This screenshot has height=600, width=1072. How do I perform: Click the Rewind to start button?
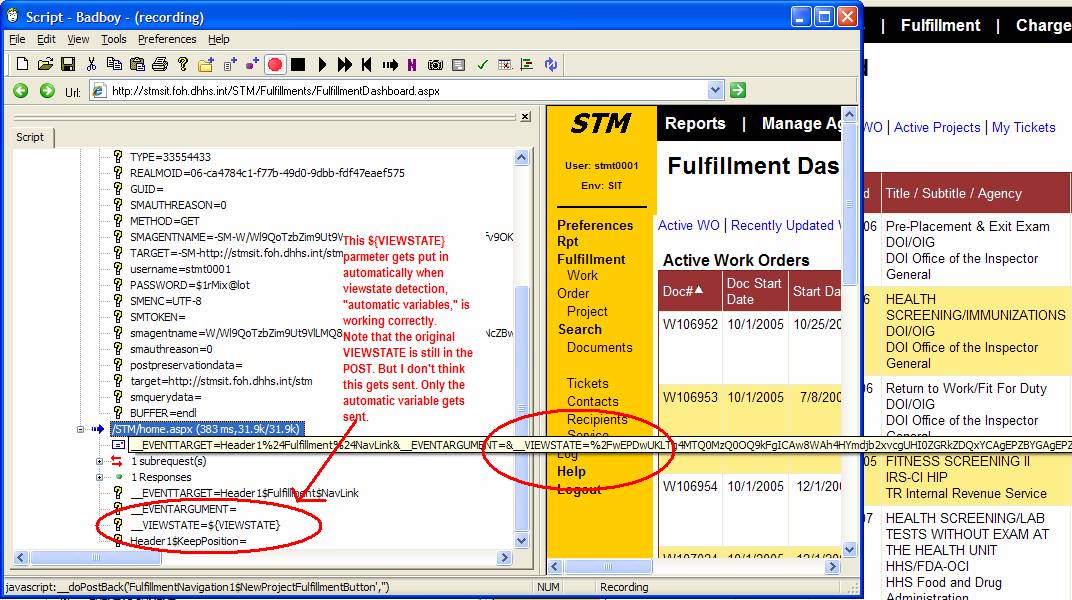point(367,65)
